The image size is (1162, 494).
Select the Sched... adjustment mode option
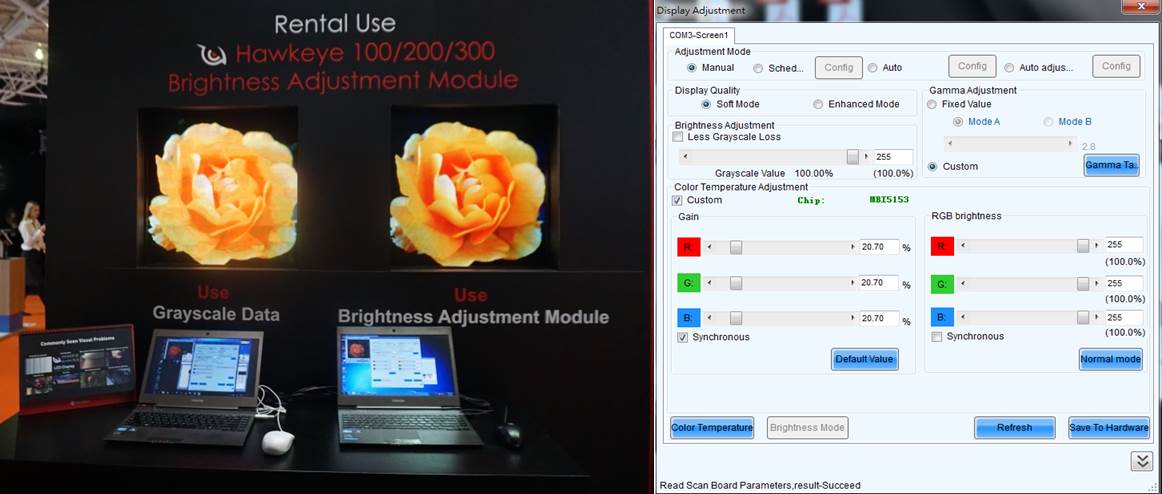pos(757,68)
